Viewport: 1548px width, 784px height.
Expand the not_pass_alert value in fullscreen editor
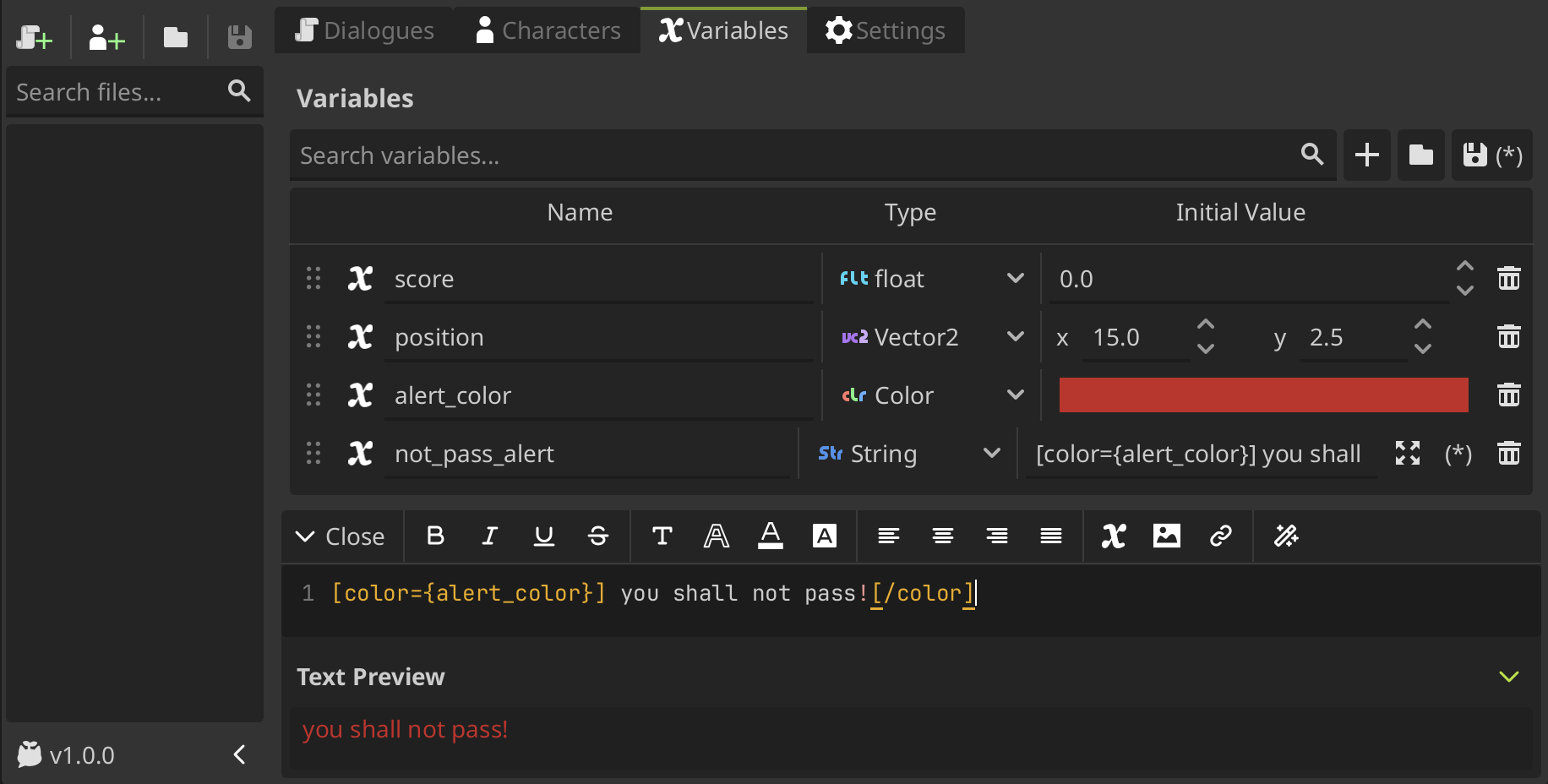(x=1407, y=454)
